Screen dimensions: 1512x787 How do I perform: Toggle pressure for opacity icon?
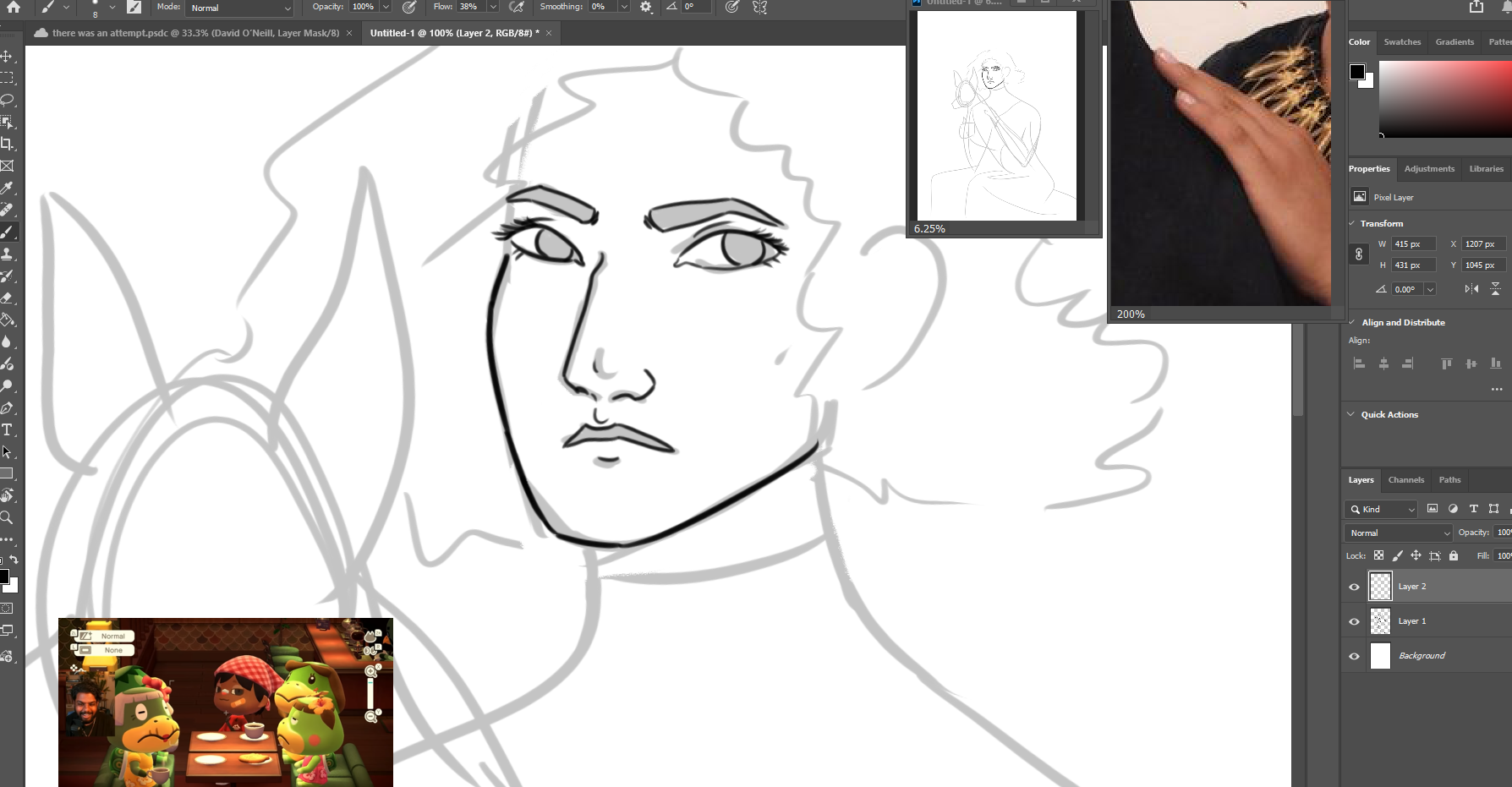pyautogui.click(x=409, y=7)
